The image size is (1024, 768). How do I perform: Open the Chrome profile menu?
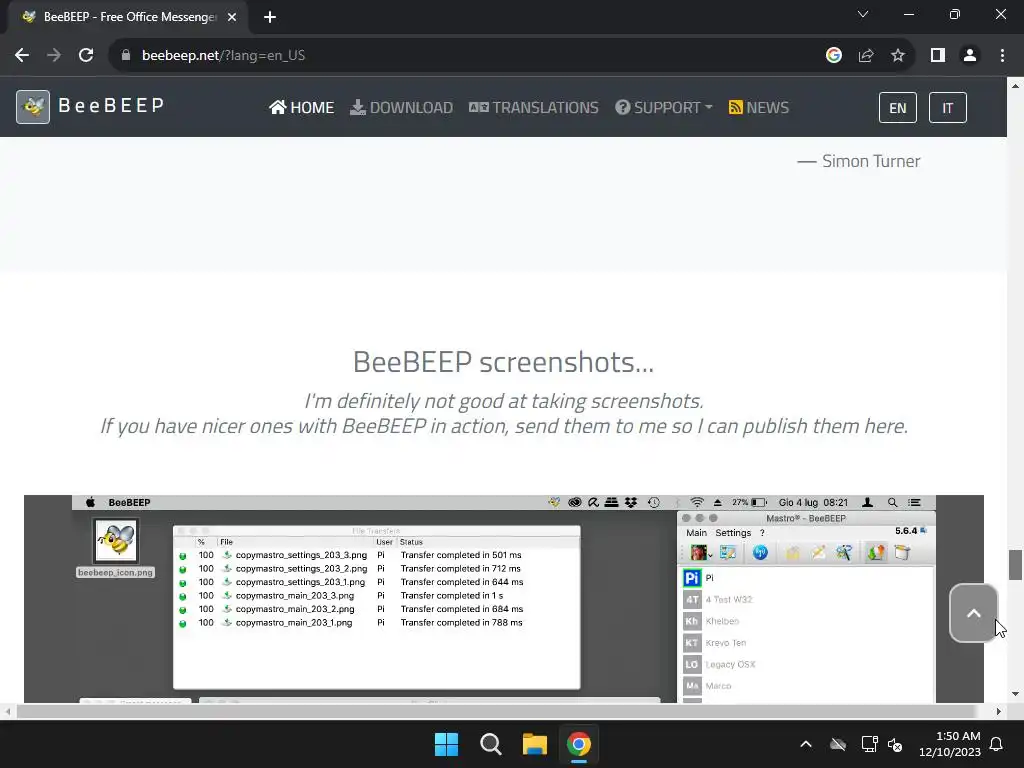[x=970, y=56]
